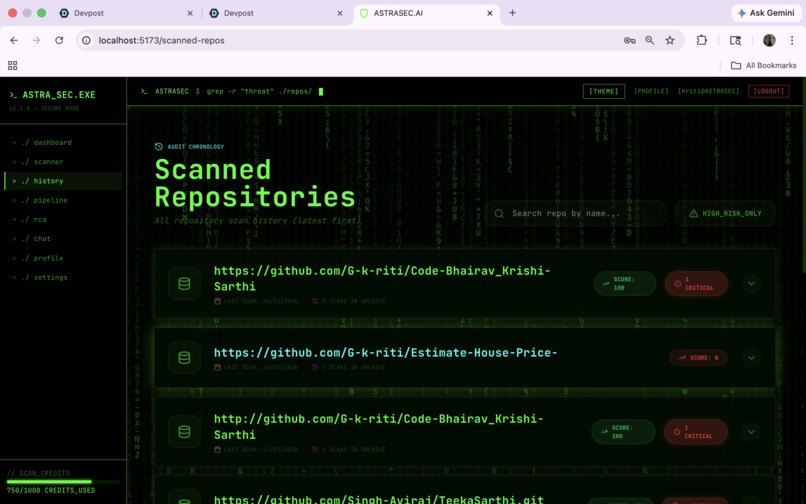This screenshot has width=806, height=504.
Task: Expand the https Code-Bhairav_Krishi-Sarthi repo row
Action: [751, 283]
